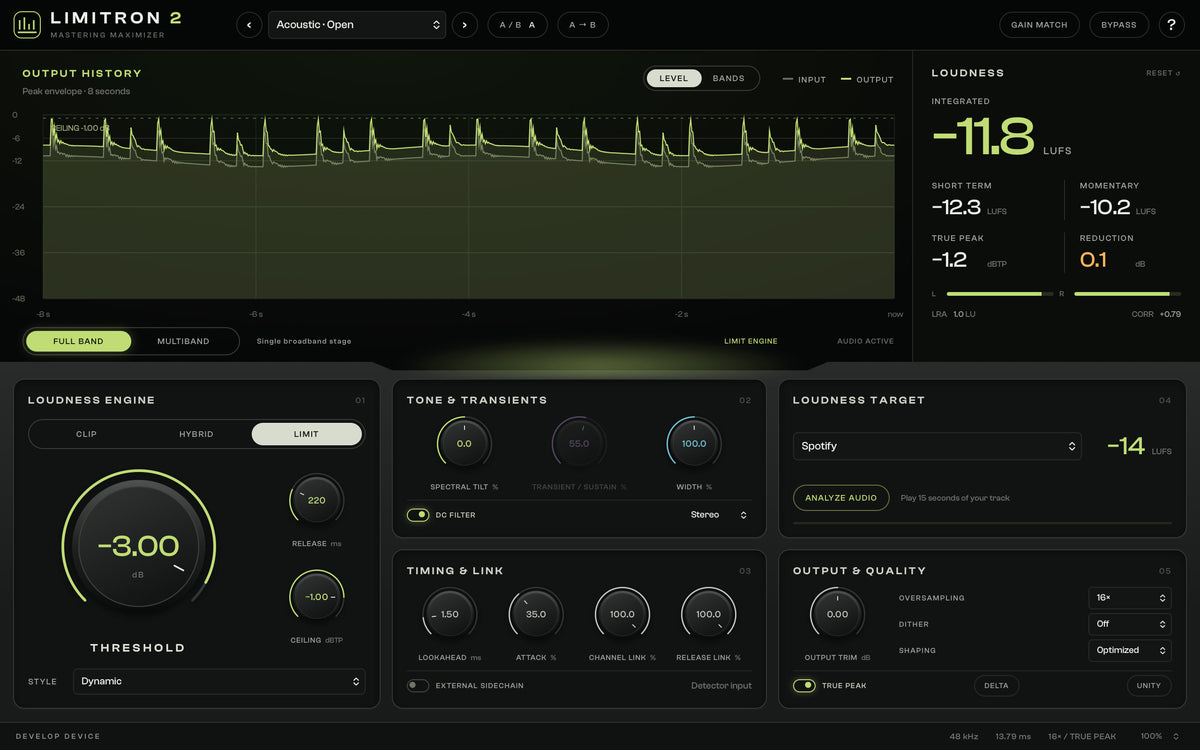Toggle the External Sidechain switch

pos(417,686)
